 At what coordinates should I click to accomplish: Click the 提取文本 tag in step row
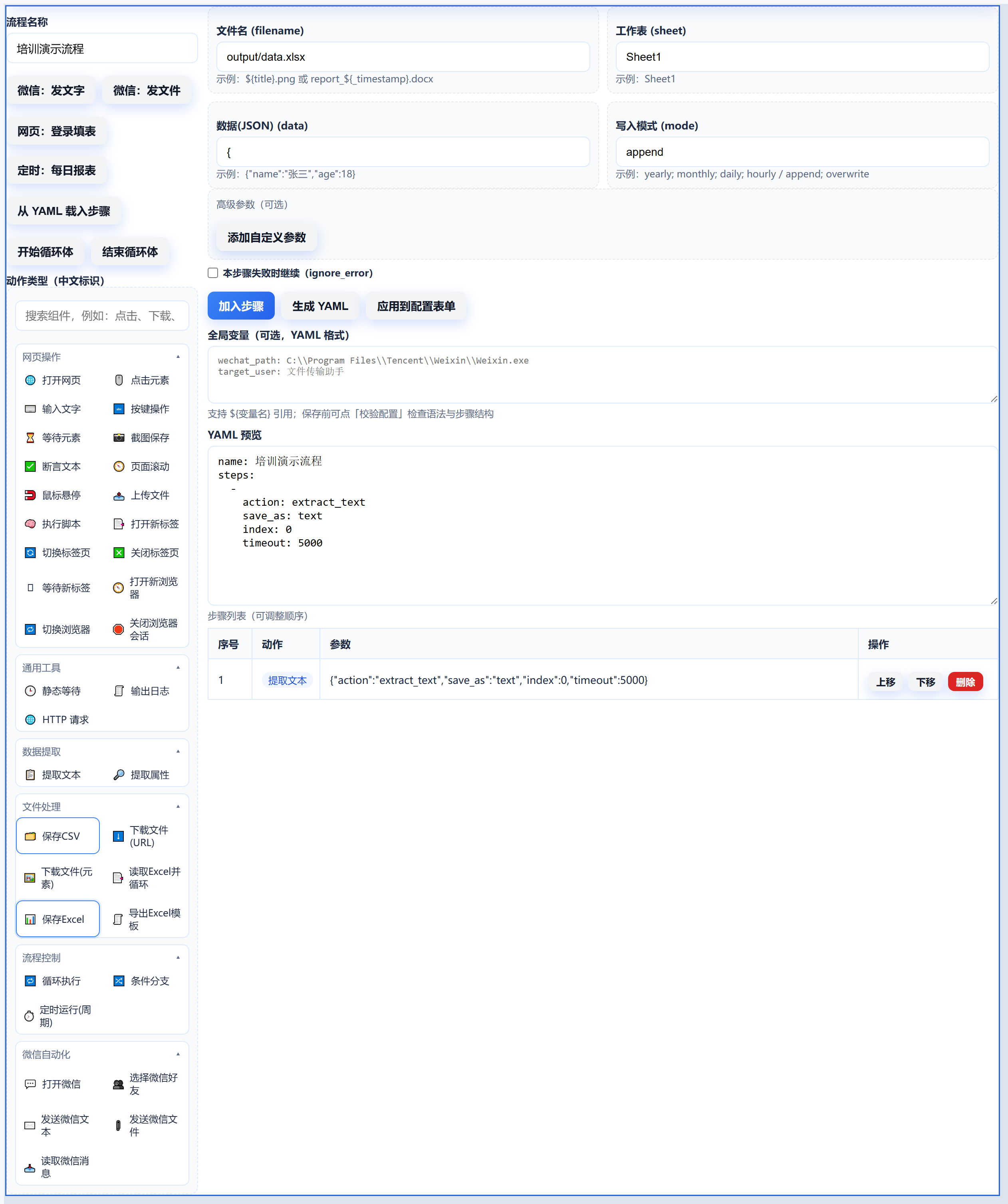tap(287, 680)
